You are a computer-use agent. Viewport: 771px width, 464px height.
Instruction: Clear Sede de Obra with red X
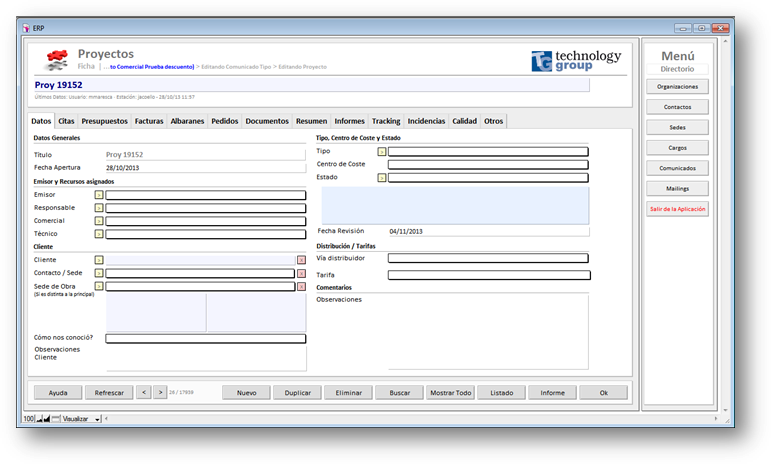301,287
